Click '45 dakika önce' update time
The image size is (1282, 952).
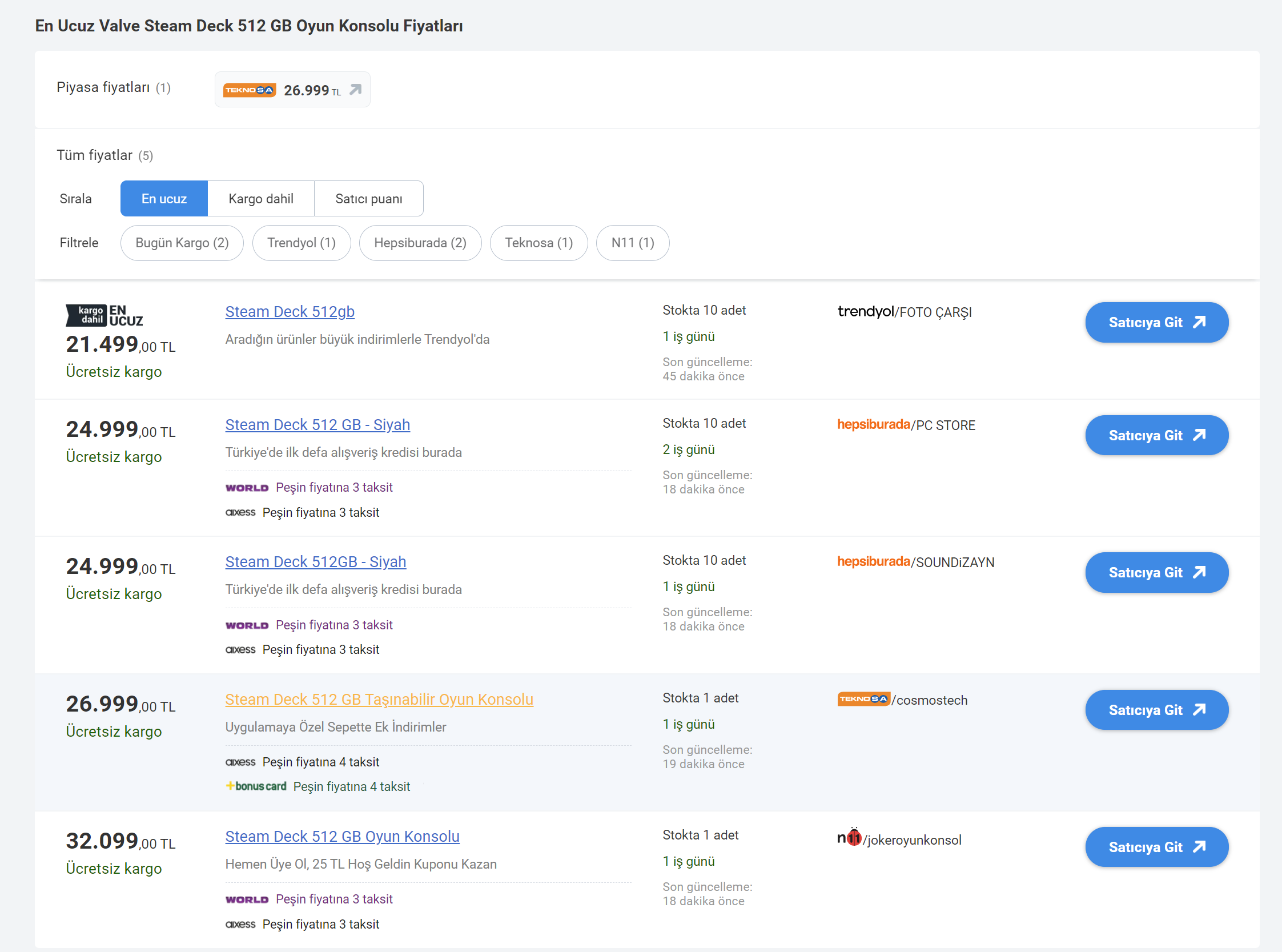(704, 376)
